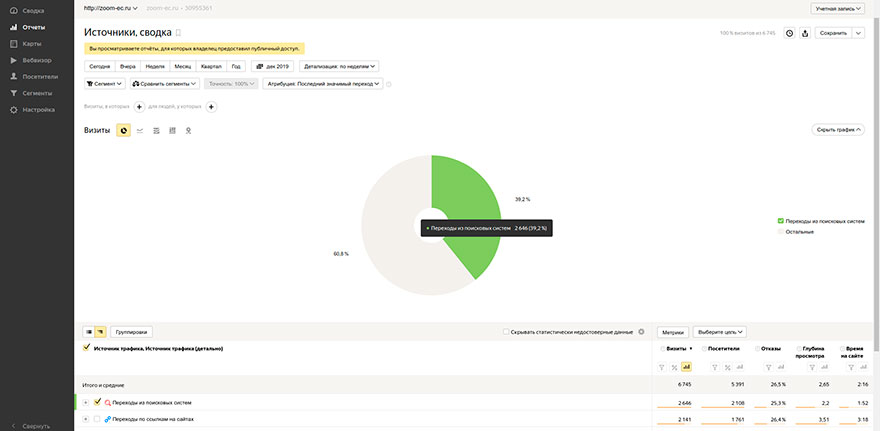Click the Скрыть график button

coord(838,130)
